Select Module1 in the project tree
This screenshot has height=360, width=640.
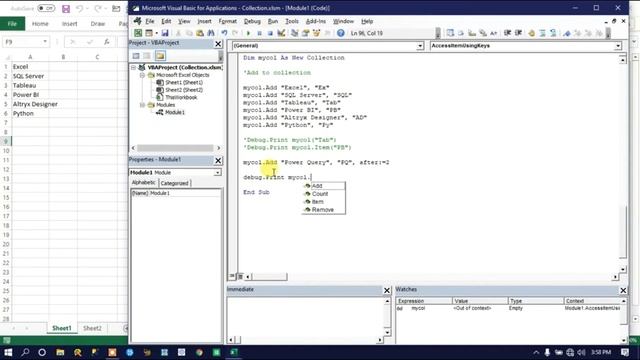(x=175, y=112)
